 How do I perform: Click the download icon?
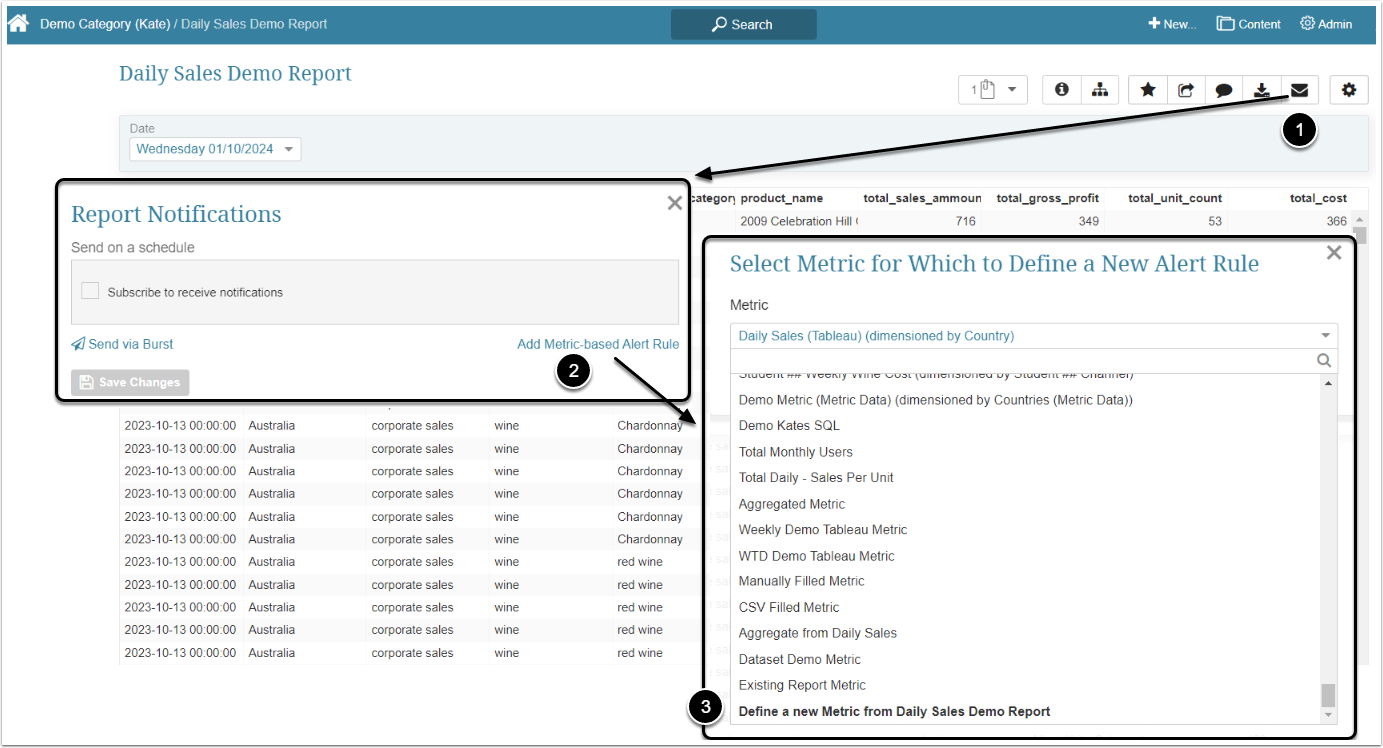pos(1262,90)
